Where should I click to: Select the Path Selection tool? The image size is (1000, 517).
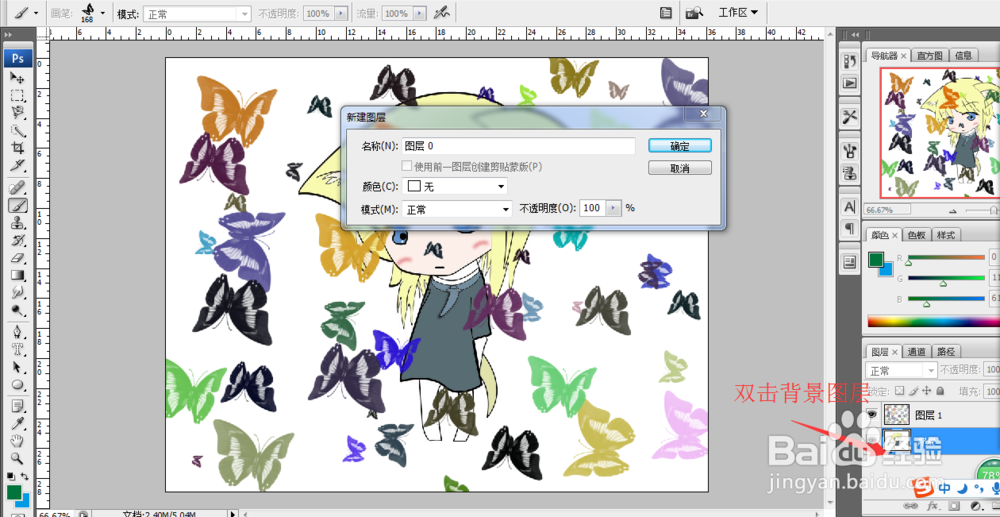click(18, 367)
